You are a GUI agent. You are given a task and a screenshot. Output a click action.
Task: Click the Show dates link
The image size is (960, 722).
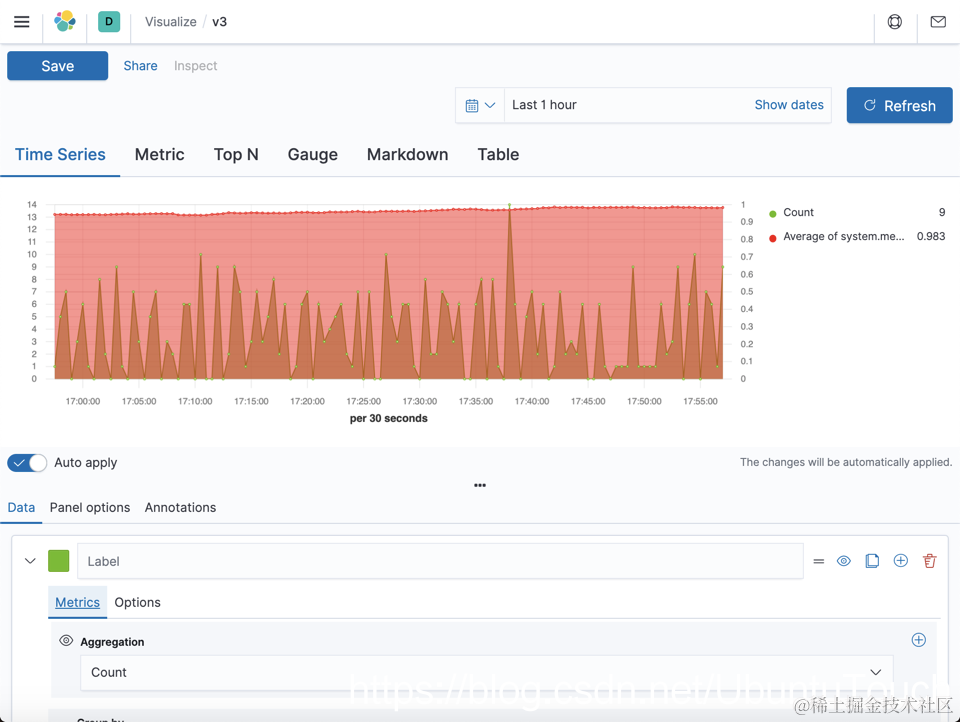click(x=789, y=105)
